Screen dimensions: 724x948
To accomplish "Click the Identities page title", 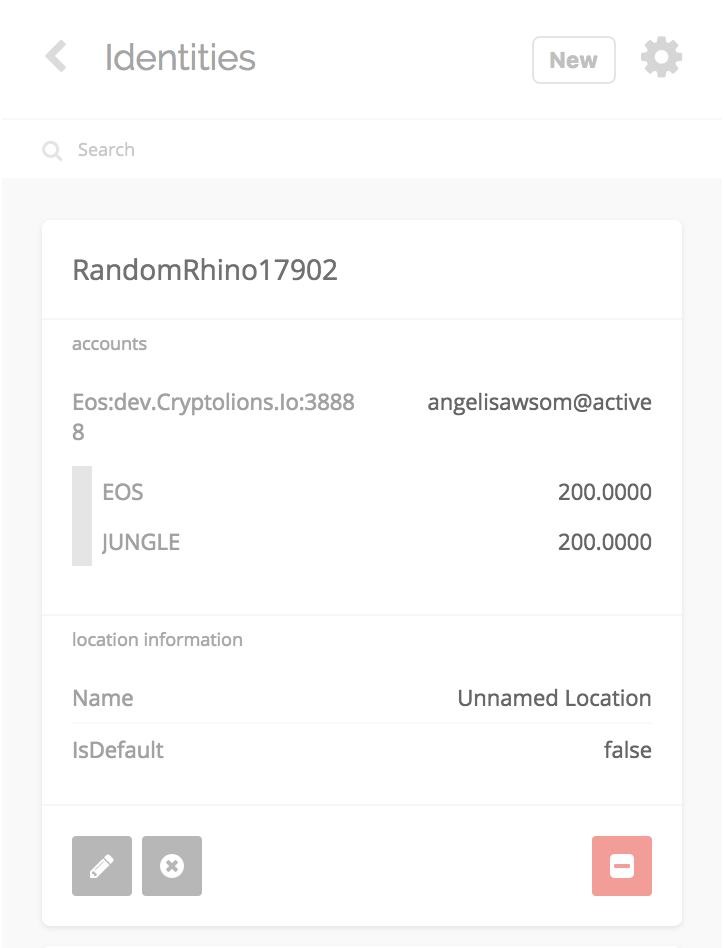I will [x=180, y=58].
